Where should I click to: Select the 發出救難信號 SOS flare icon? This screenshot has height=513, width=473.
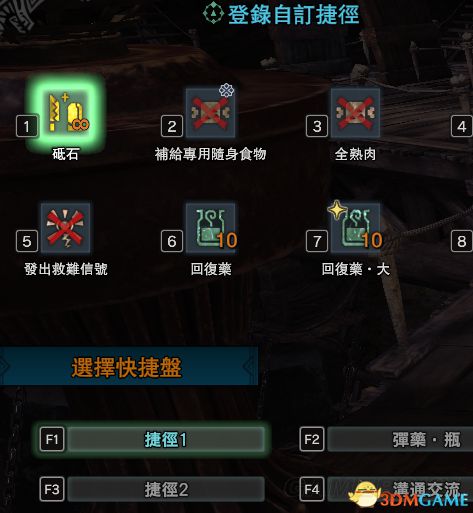[x=66, y=227]
